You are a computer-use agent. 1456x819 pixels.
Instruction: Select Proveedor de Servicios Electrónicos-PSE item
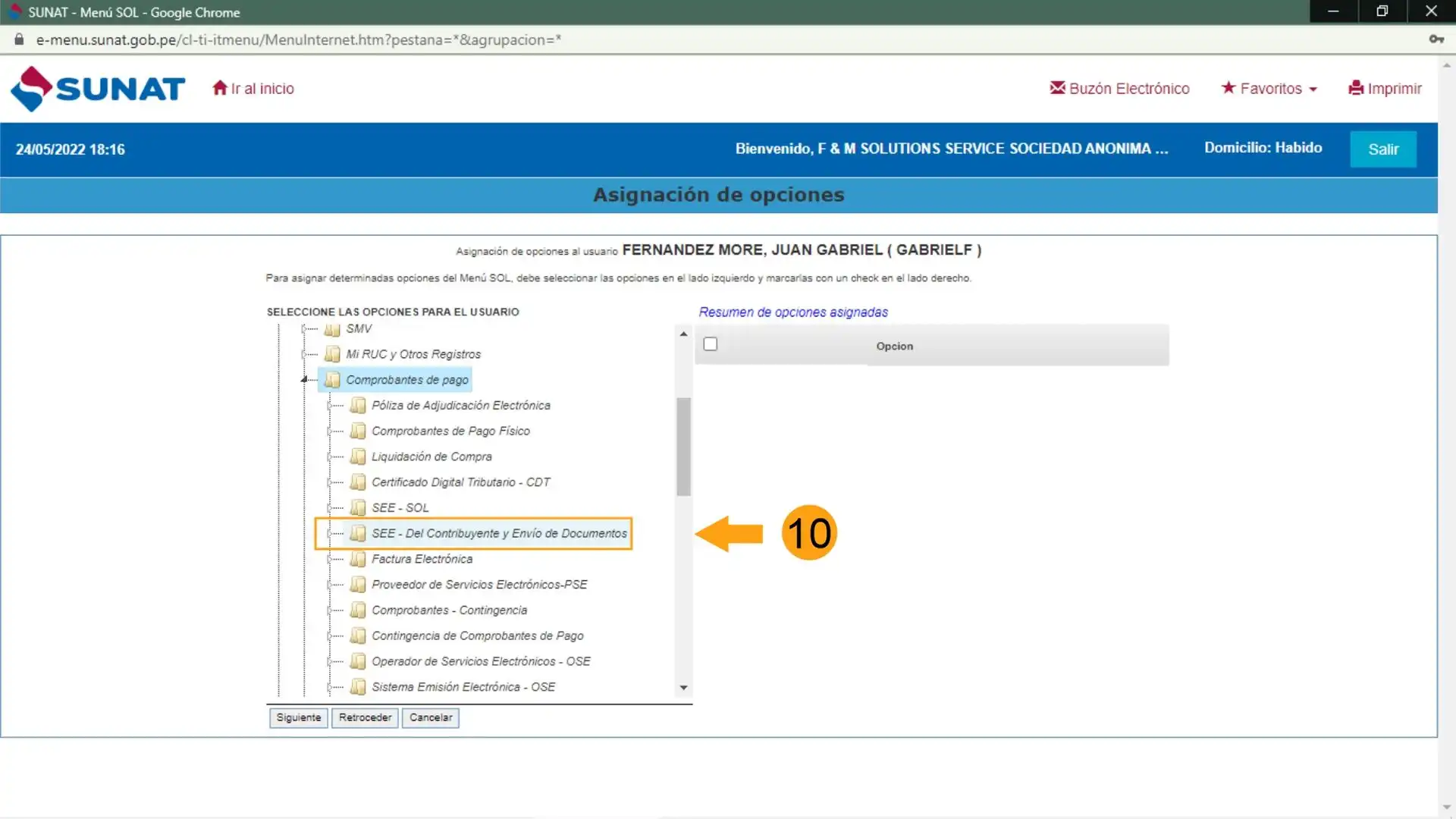point(479,585)
